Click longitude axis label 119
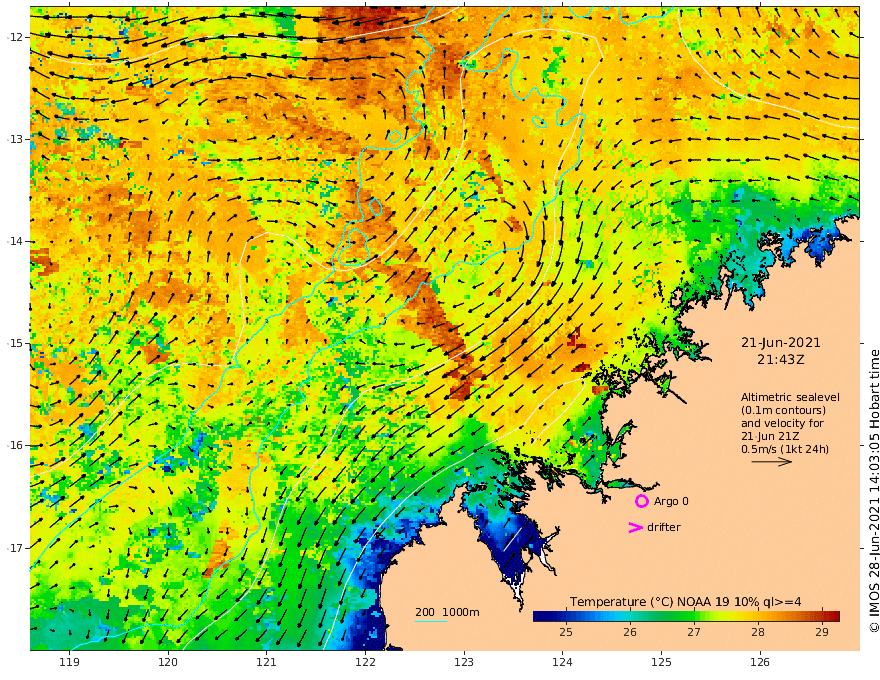Screen dimensions: 880x680 click(x=70, y=662)
